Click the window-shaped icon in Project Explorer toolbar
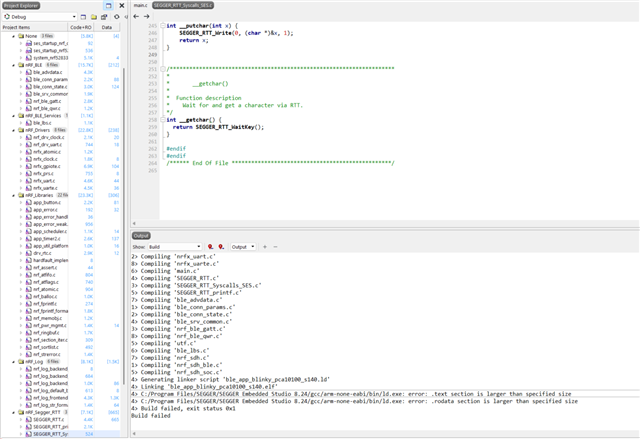640x439 pixels. click(x=83, y=17)
